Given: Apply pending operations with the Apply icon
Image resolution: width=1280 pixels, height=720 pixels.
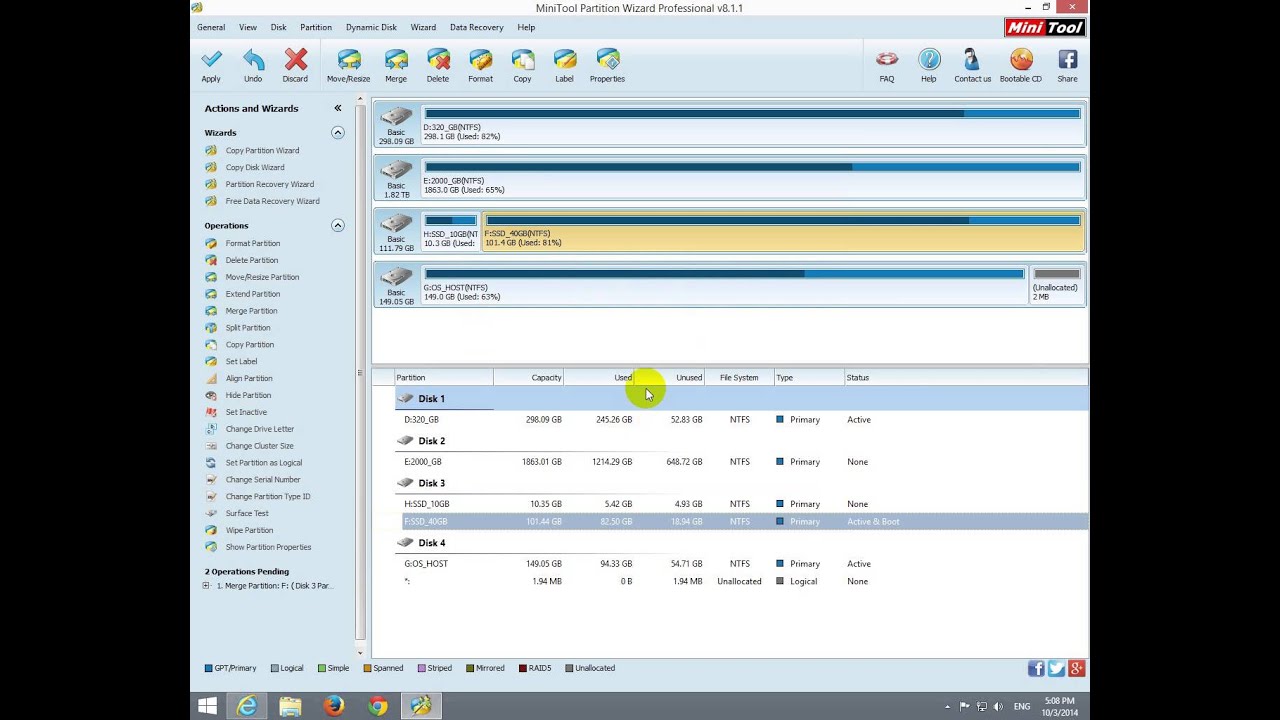Looking at the screenshot, I should click(x=211, y=65).
